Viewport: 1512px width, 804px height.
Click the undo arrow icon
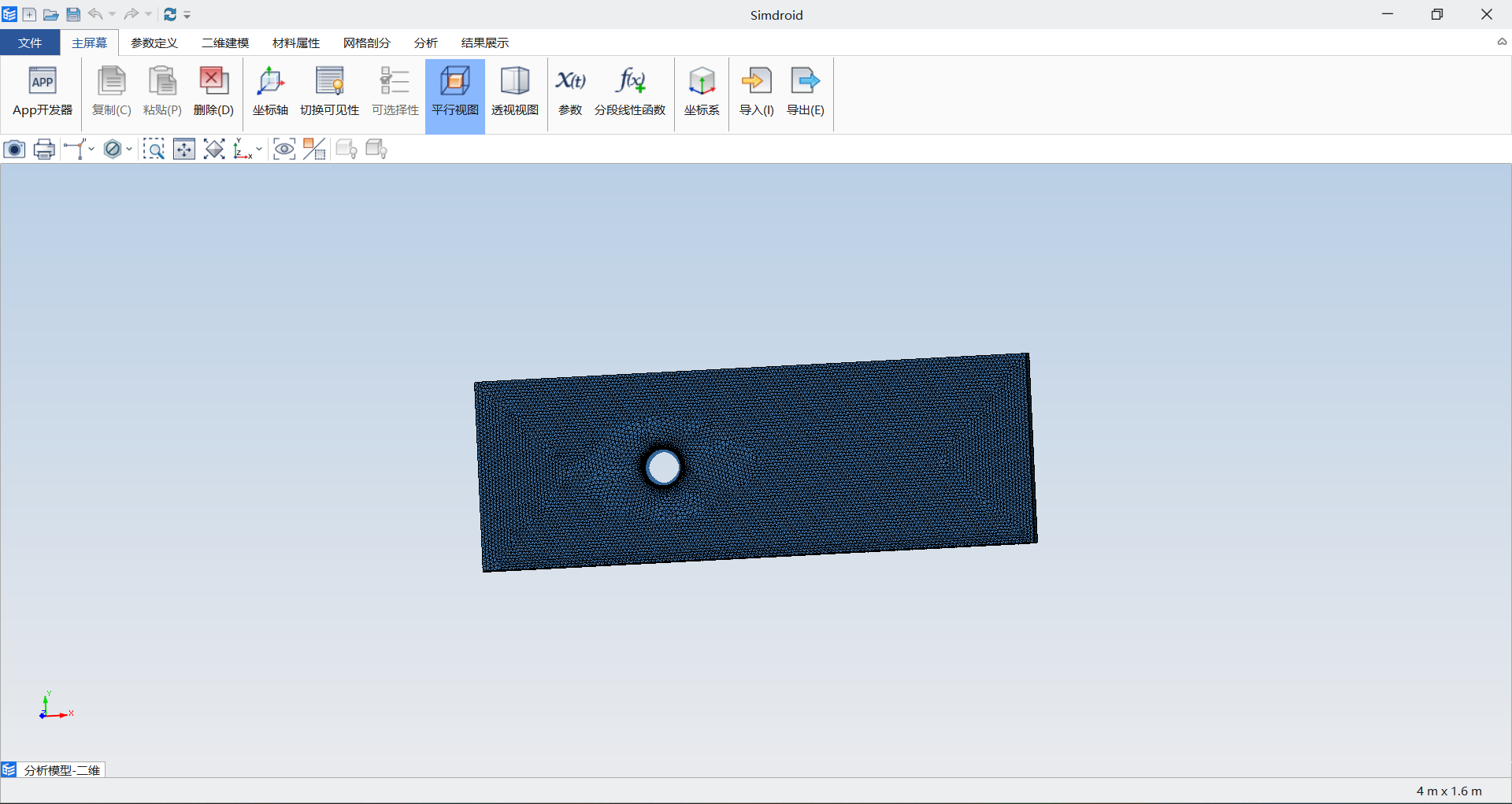pos(95,14)
